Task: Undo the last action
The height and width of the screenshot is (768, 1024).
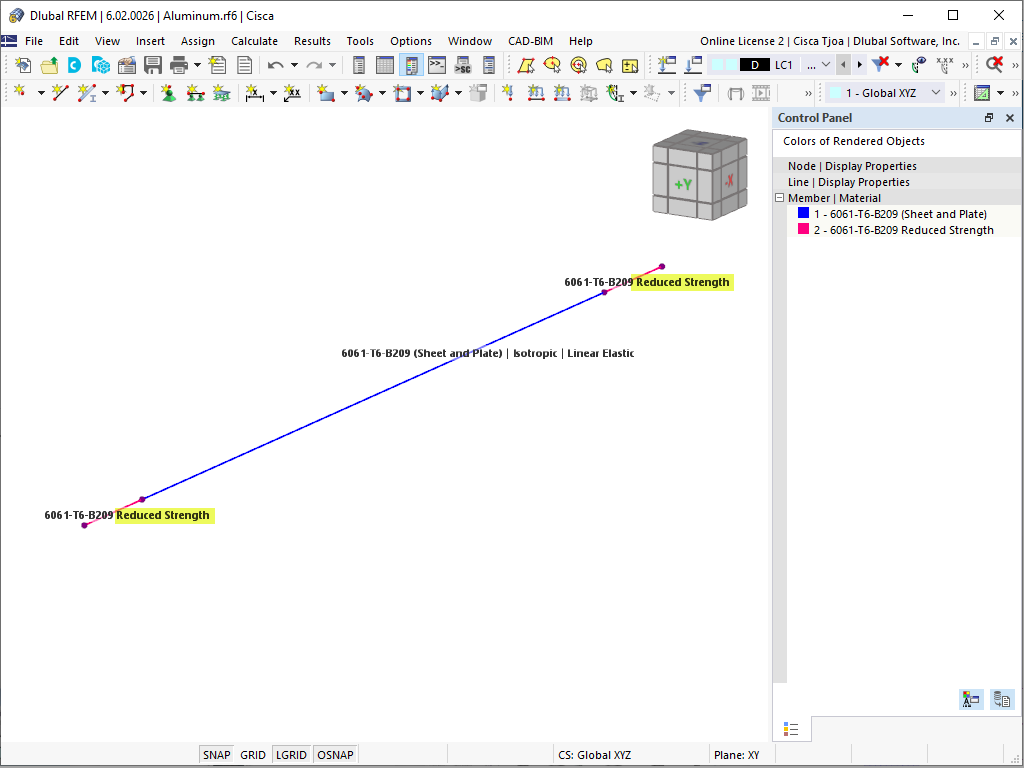Action: click(276, 65)
